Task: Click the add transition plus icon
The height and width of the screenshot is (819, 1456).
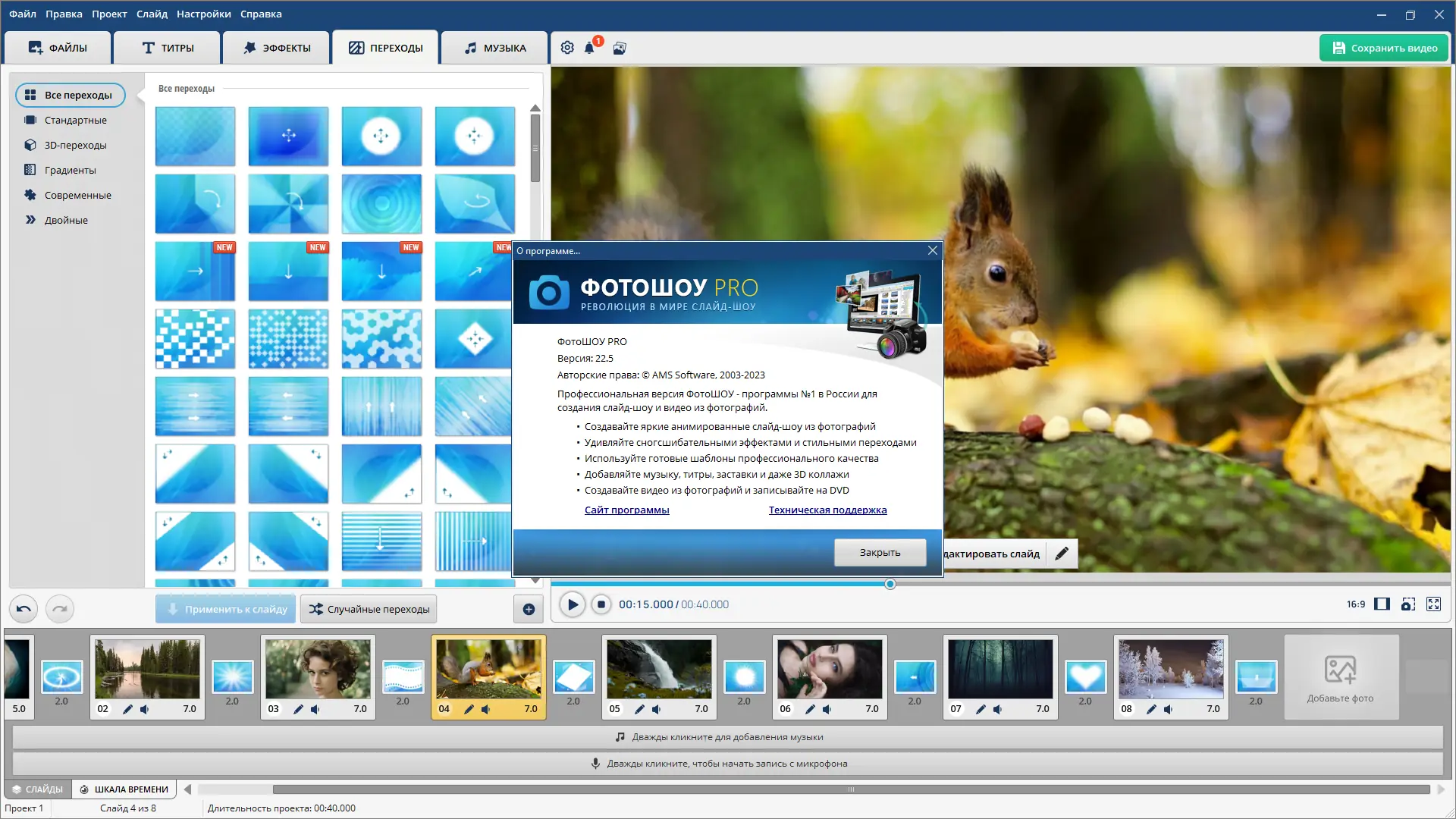Action: 529,609
